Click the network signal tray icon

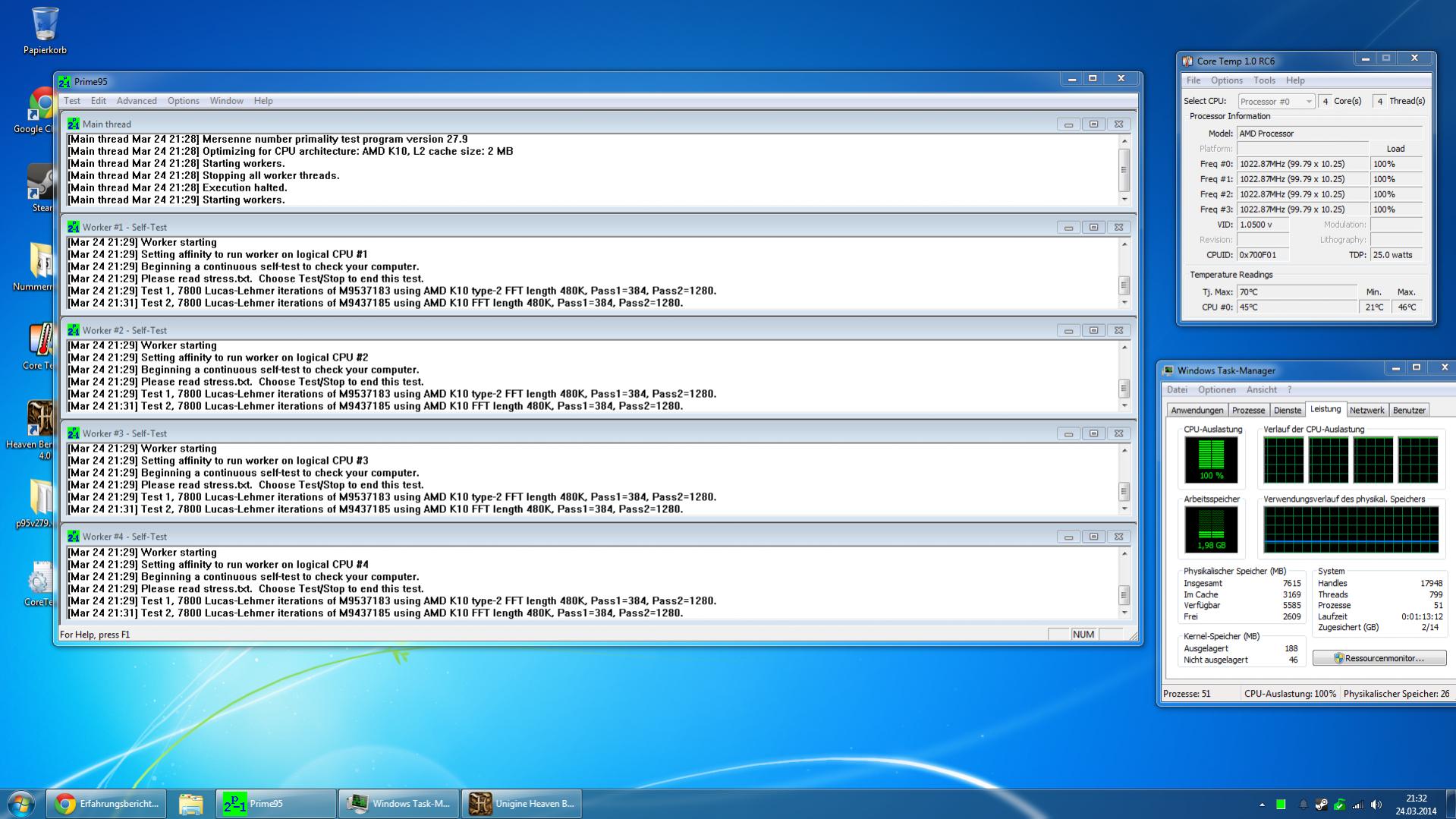point(1357,805)
